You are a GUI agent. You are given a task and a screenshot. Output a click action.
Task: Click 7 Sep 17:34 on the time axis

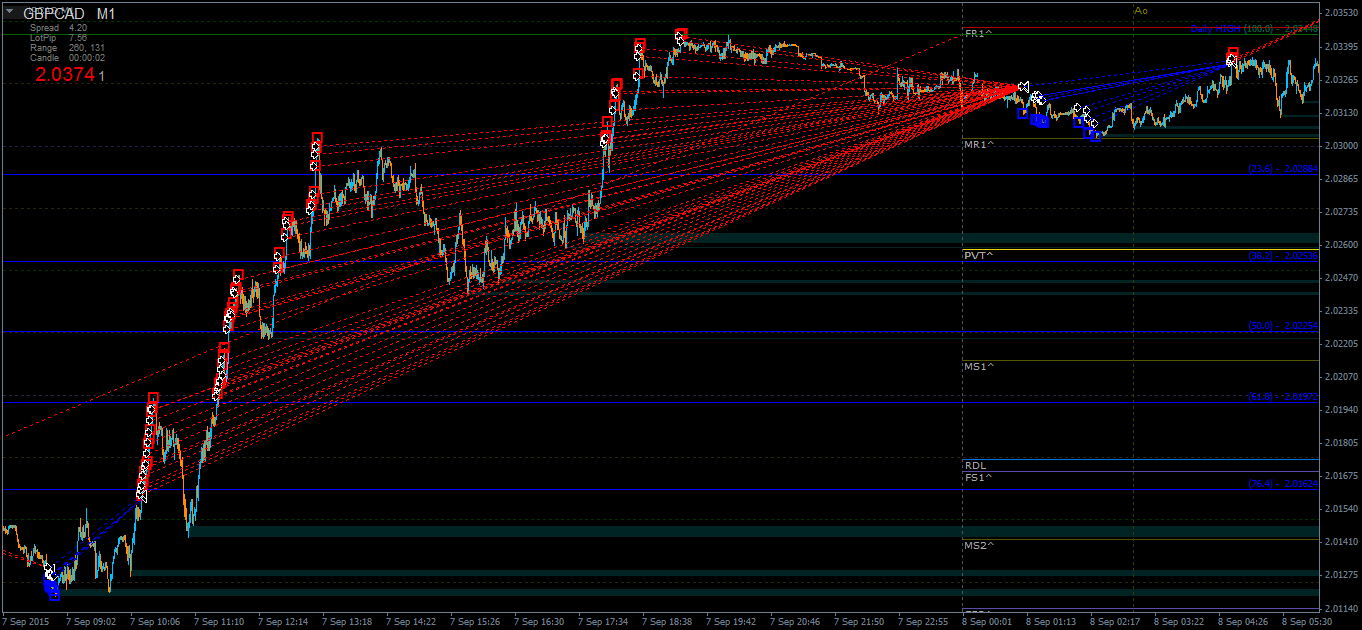(x=604, y=622)
